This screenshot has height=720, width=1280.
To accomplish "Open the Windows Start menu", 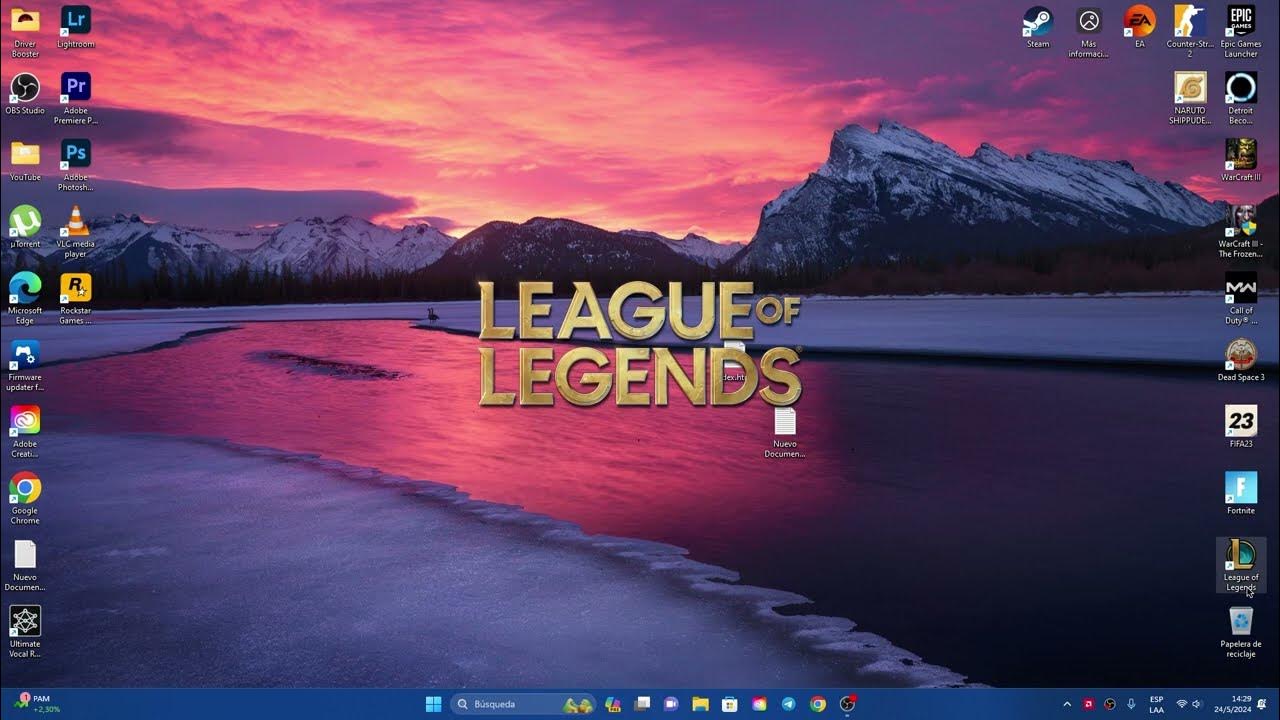I will pos(434,704).
